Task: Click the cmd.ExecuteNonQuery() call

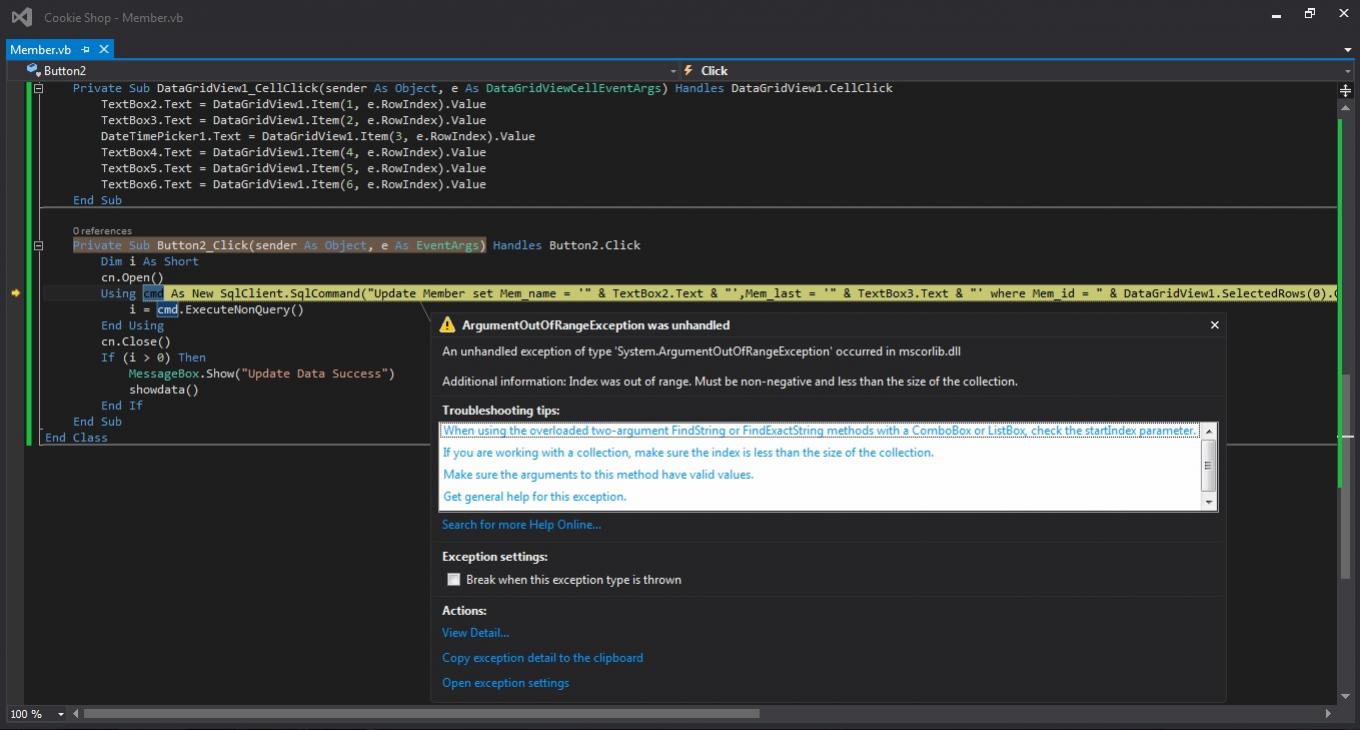Action: click(230, 309)
